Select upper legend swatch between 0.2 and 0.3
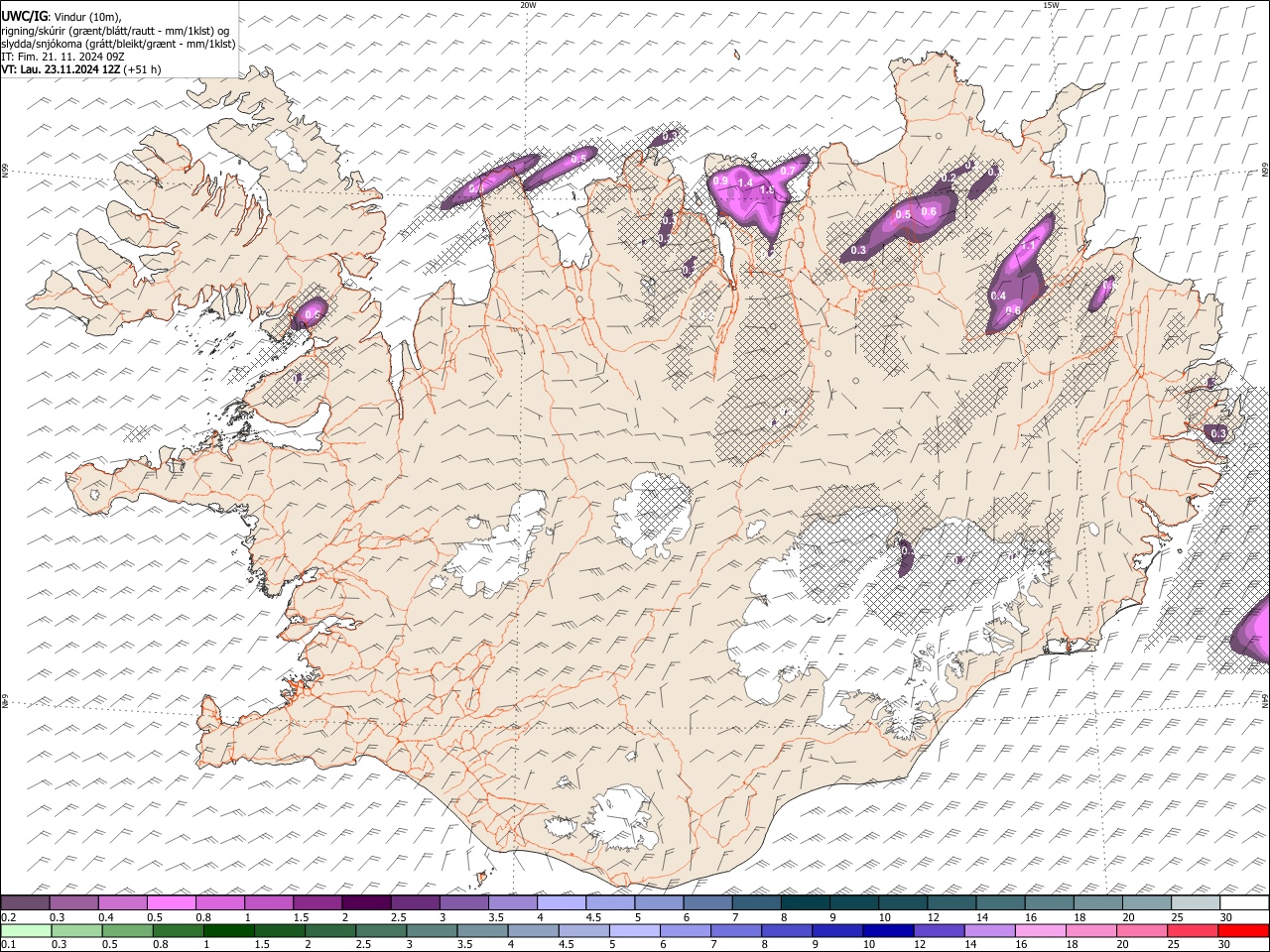This screenshot has height=952, width=1270. (x=25, y=903)
